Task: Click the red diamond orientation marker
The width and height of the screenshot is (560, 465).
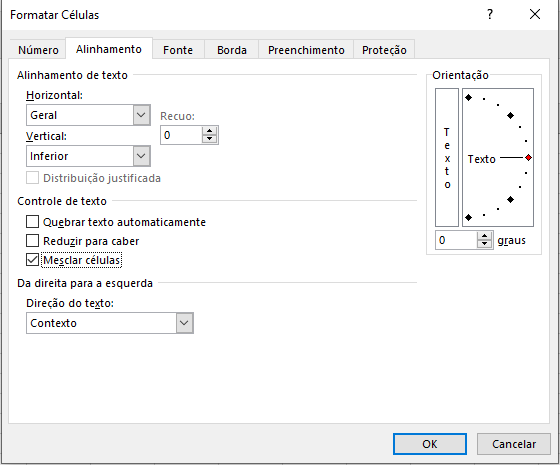Action: tap(529, 158)
